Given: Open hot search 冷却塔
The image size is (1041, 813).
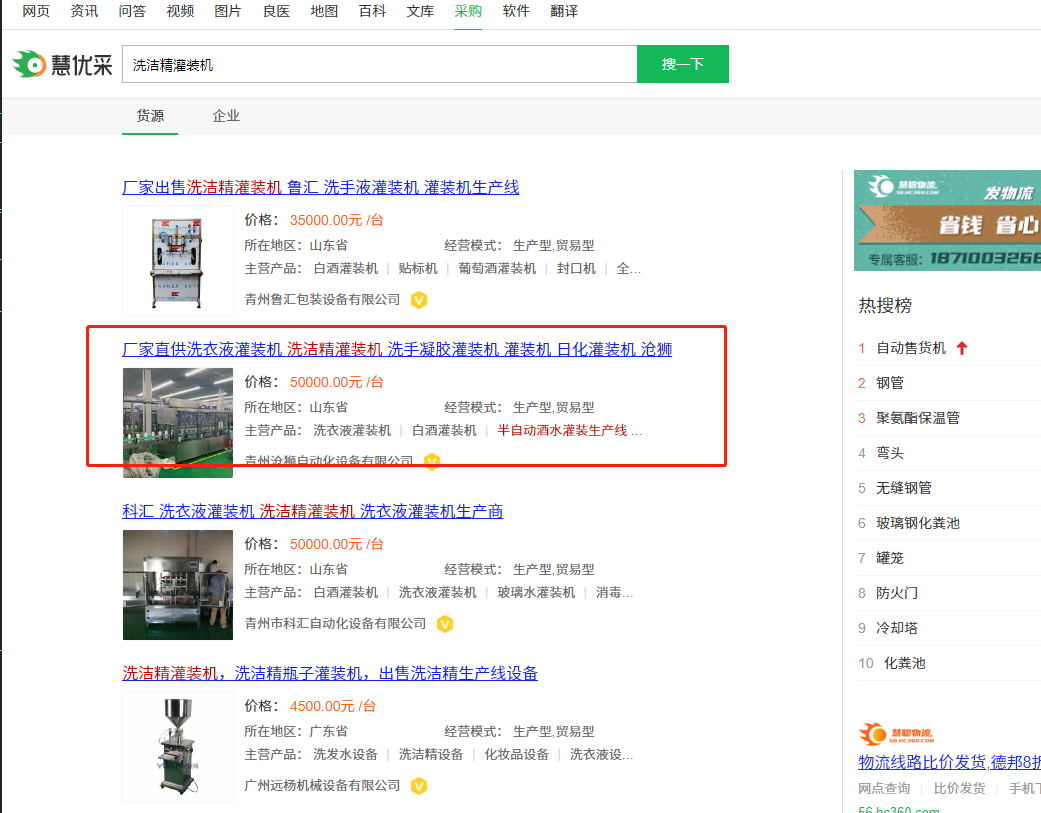Looking at the screenshot, I should [x=897, y=628].
